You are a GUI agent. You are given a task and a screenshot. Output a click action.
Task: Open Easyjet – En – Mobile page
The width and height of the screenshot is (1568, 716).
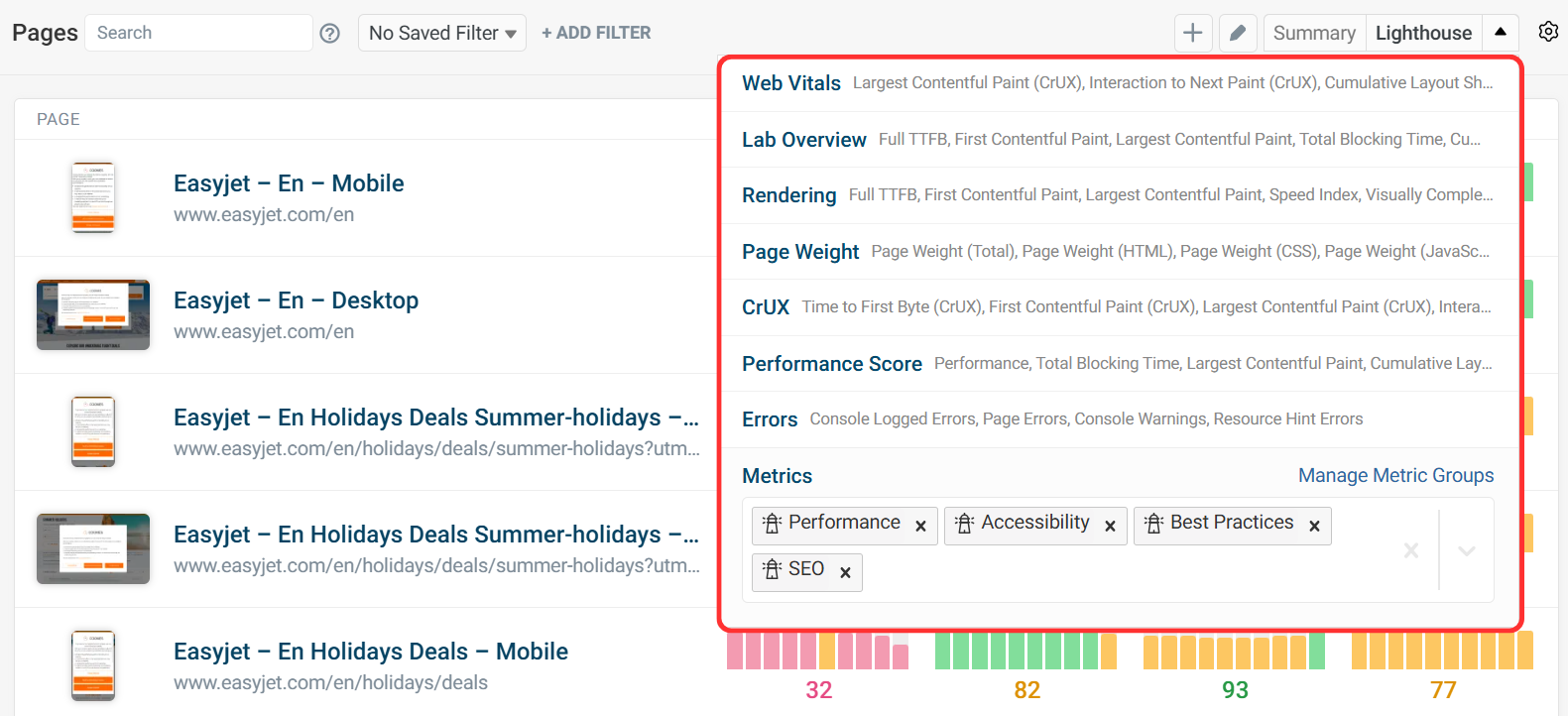[289, 183]
